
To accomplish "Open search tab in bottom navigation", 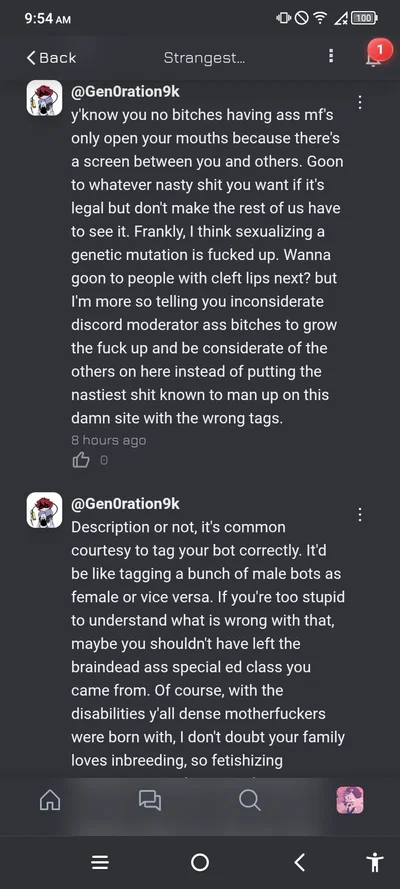I will pyautogui.click(x=249, y=800).
